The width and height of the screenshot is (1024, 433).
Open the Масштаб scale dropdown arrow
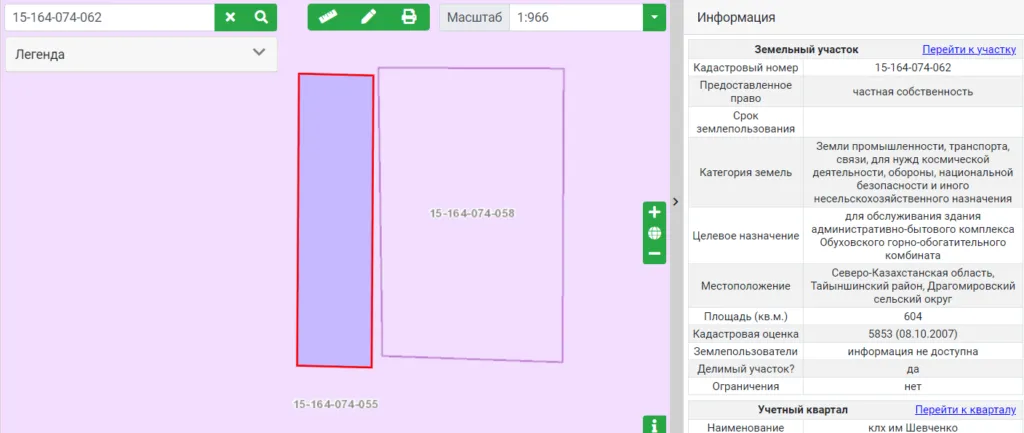(x=654, y=17)
